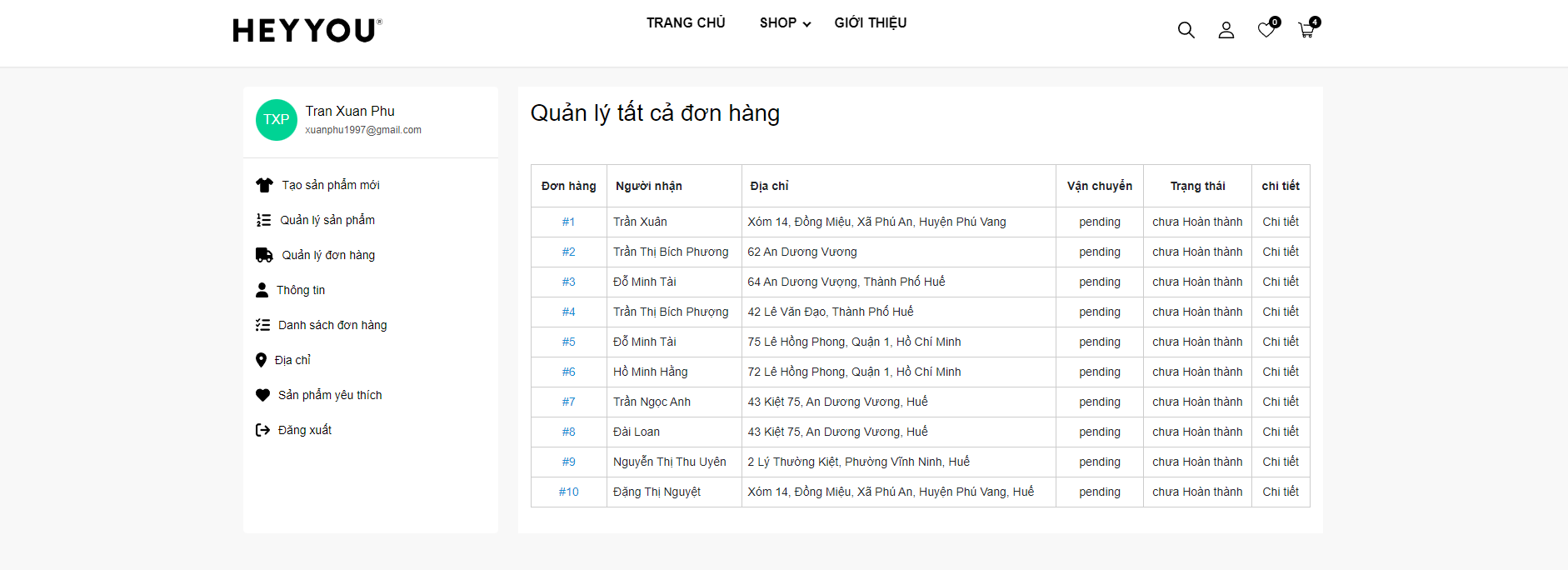Open the SHOP menu item
This screenshot has width=1568, height=570.
[778, 23]
